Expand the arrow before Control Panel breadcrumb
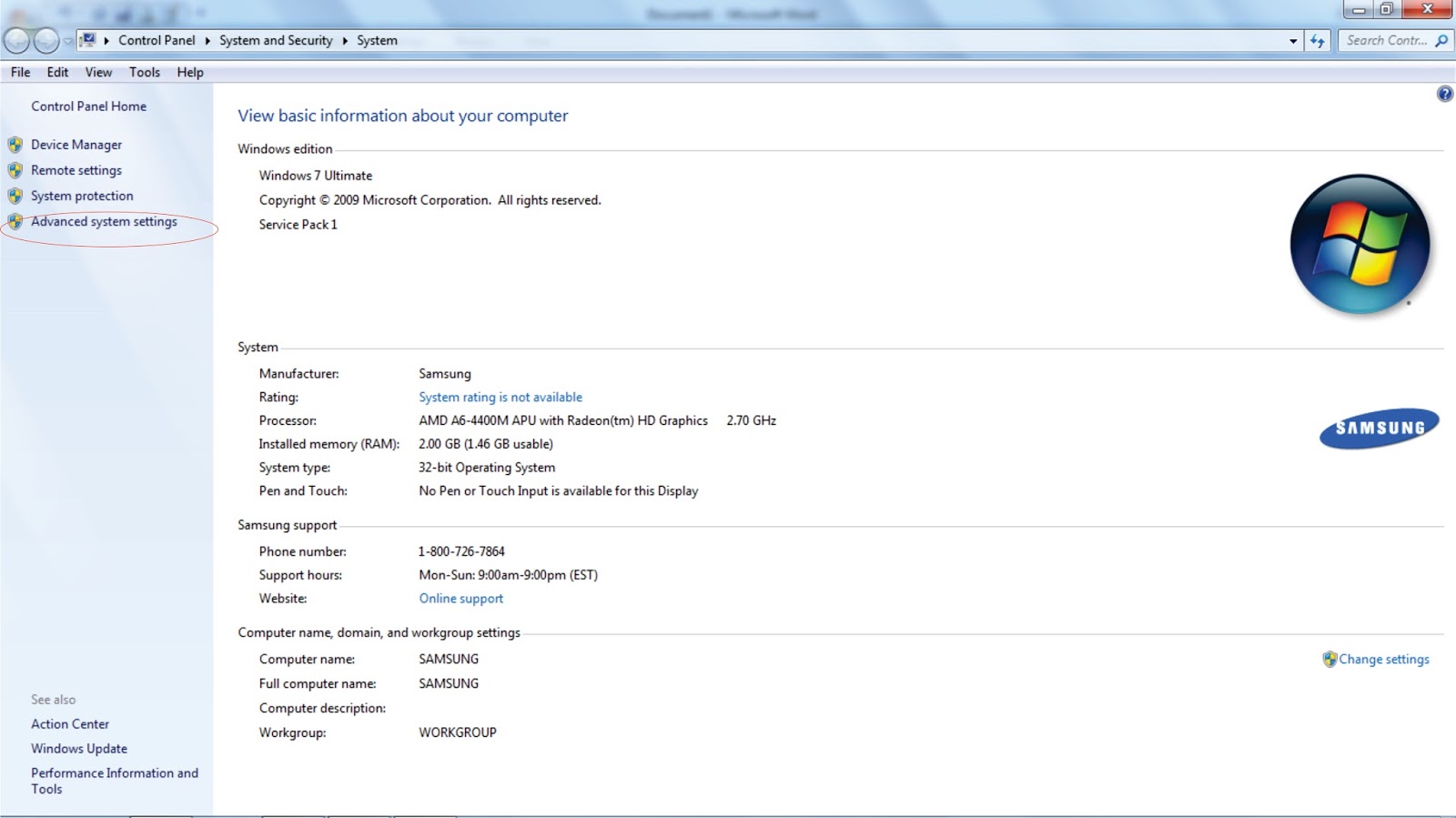 click(x=106, y=41)
